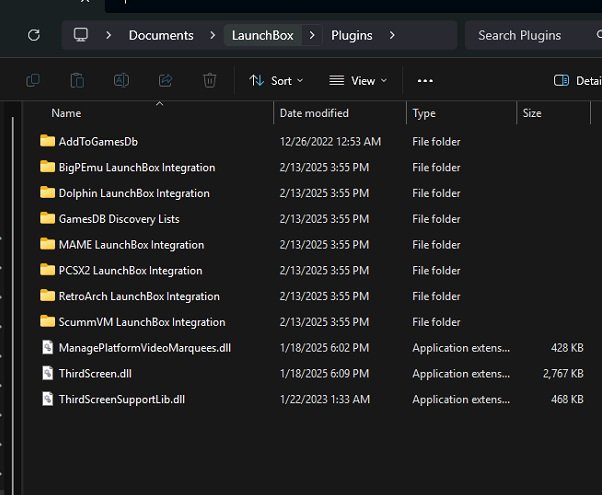Select the RetroArch LaunchBox Integration folder icon

click(x=48, y=295)
